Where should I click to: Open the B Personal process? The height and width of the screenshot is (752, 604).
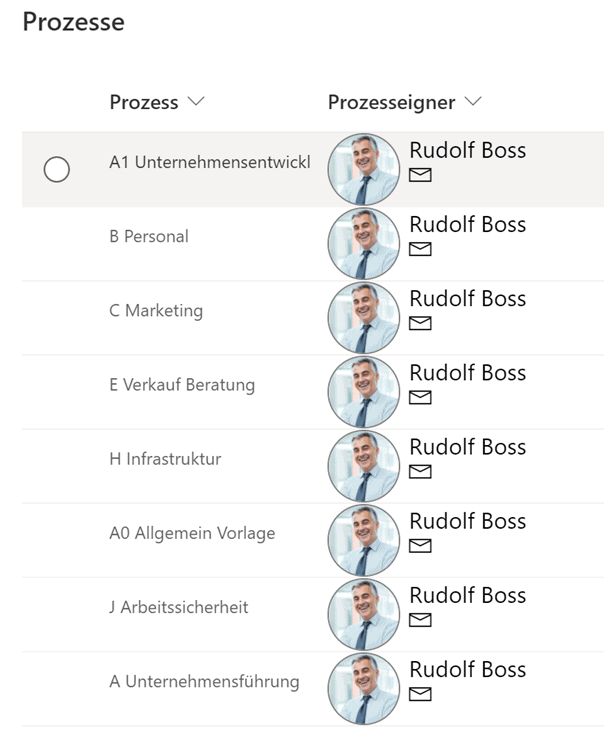pos(149,236)
